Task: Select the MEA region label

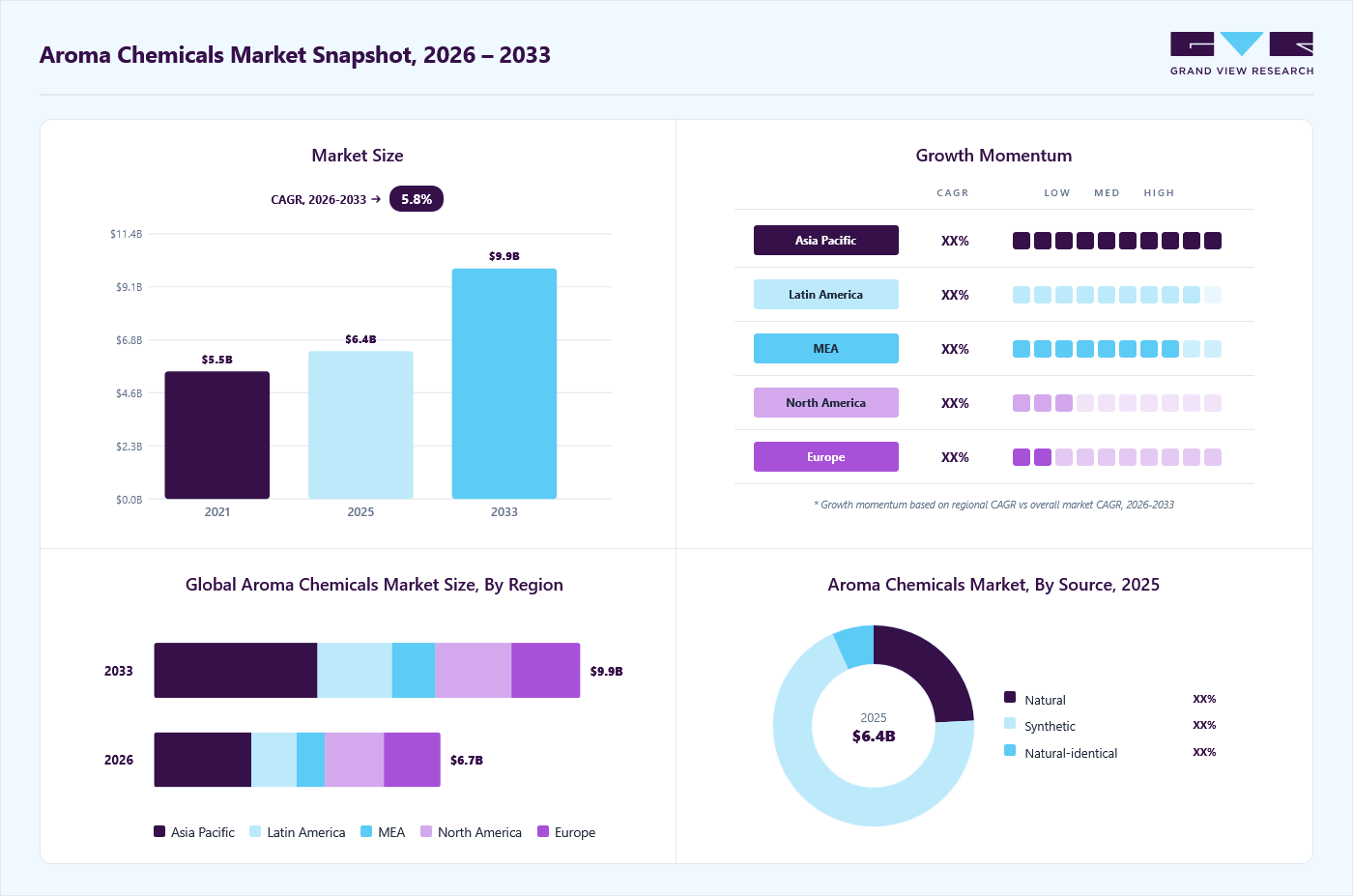Action: (826, 348)
